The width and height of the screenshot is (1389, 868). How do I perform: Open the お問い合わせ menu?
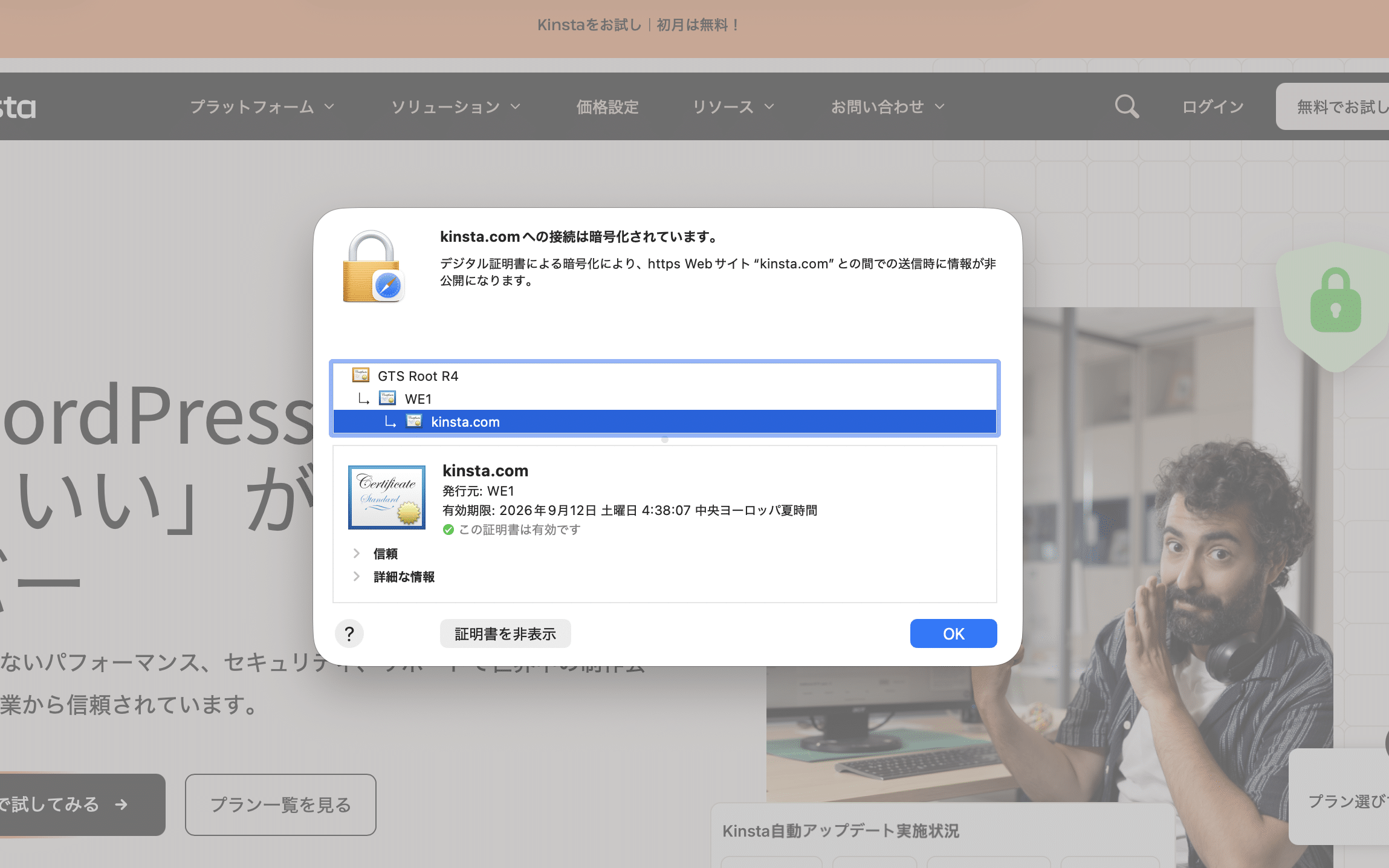pyautogui.click(x=887, y=106)
